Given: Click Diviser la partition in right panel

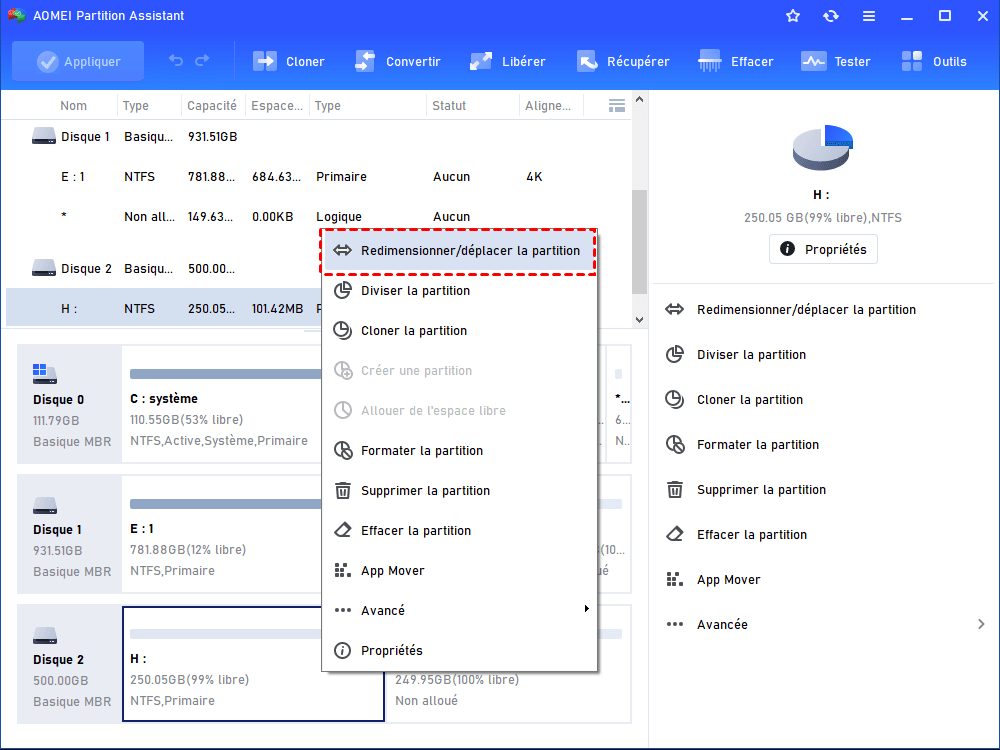Looking at the screenshot, I should (x=751, y=355).
